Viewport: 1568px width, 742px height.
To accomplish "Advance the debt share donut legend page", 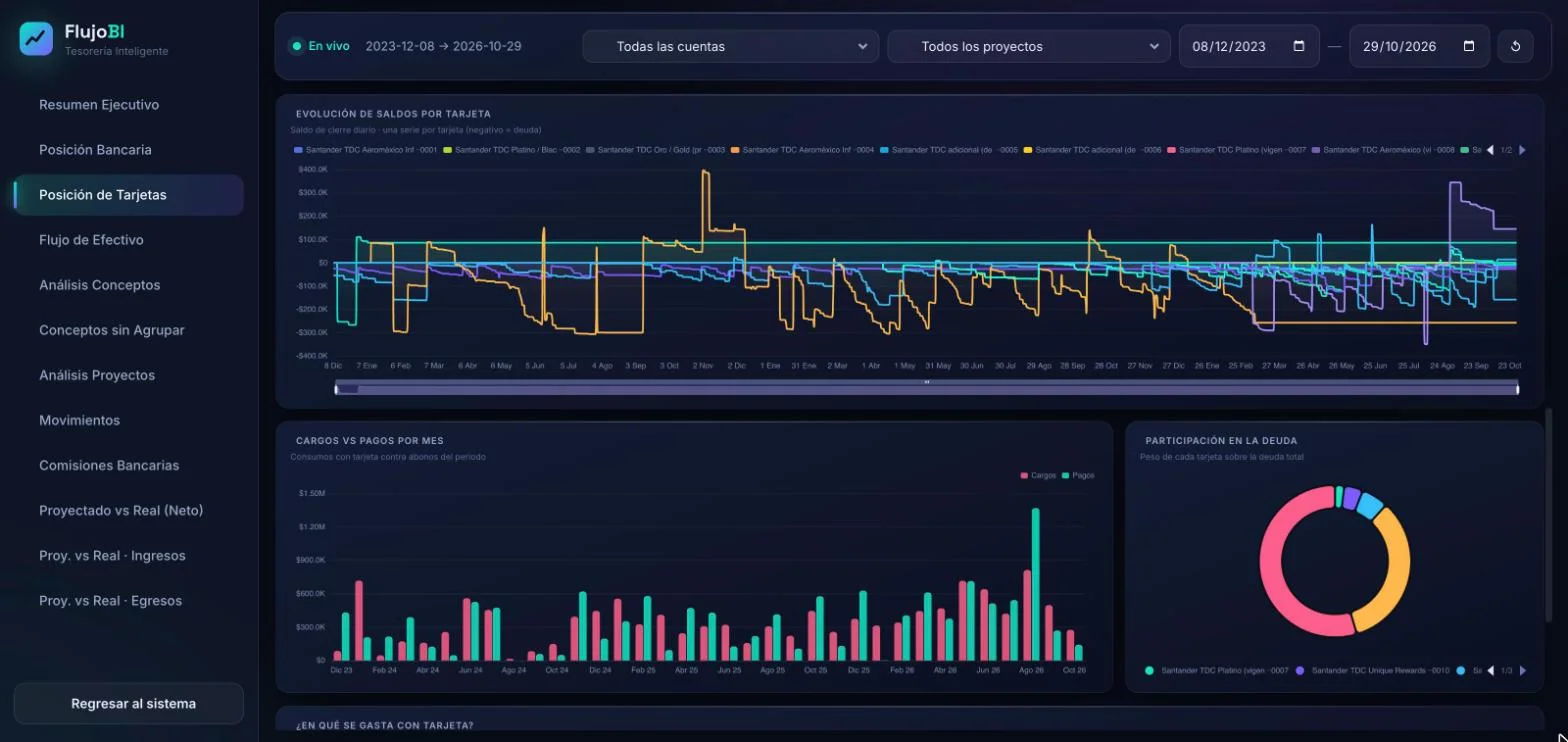I will point(1522,670).
